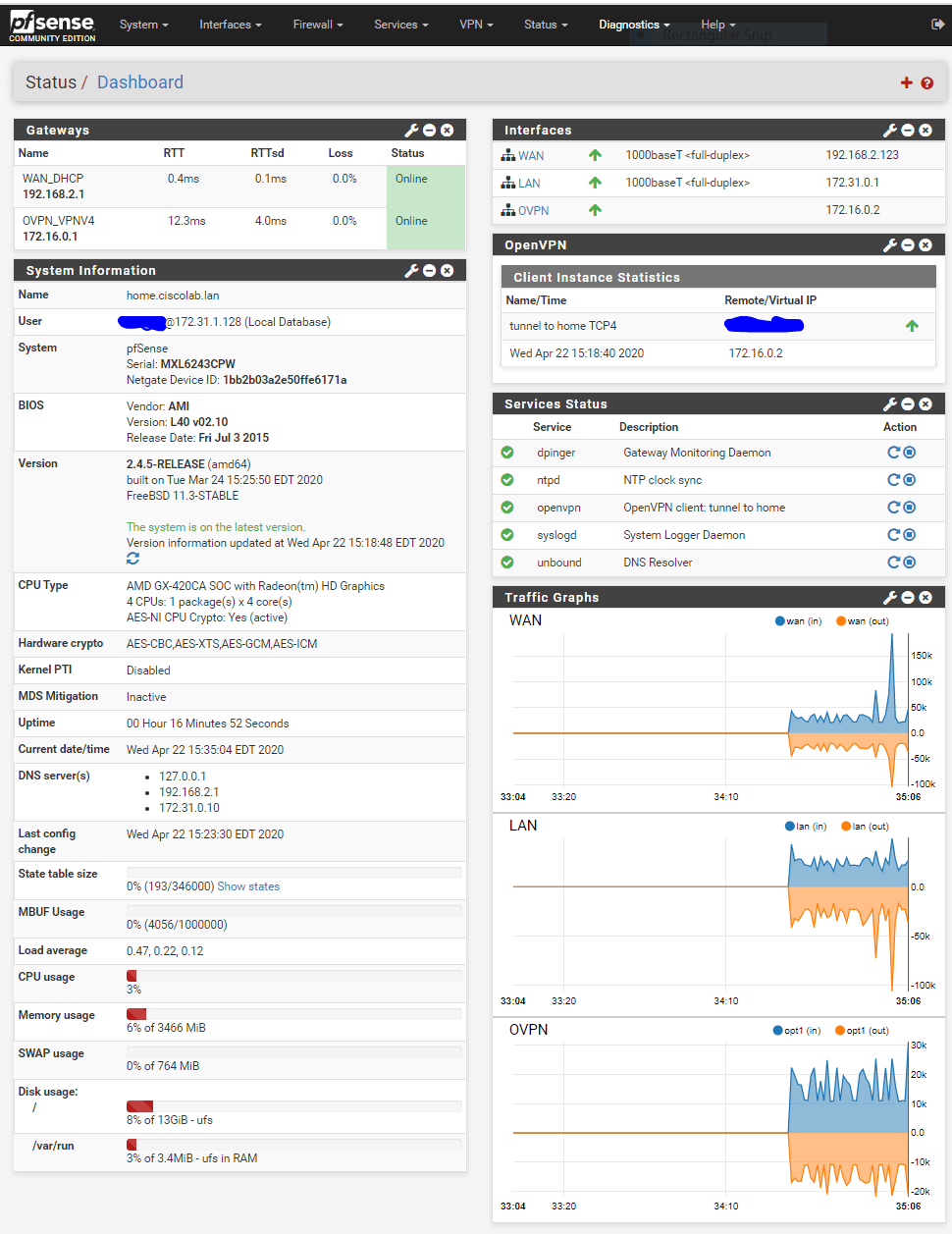Open the Traffic Graphs settings wrench

(889, 597)
